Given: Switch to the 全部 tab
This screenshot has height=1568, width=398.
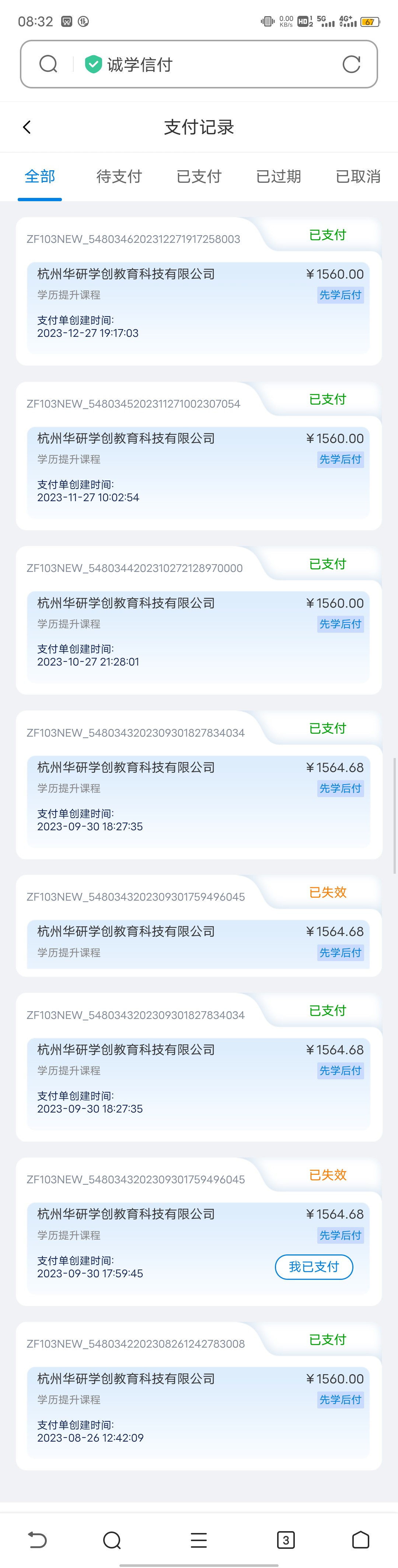Looking at the screenshot, I should click(39, 177).
